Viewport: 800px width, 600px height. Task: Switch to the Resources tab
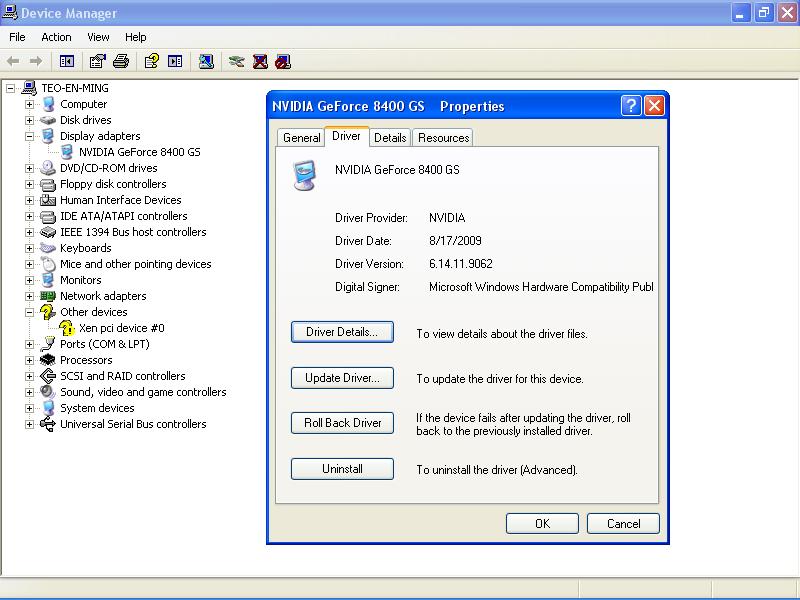(x=443, y=138)
